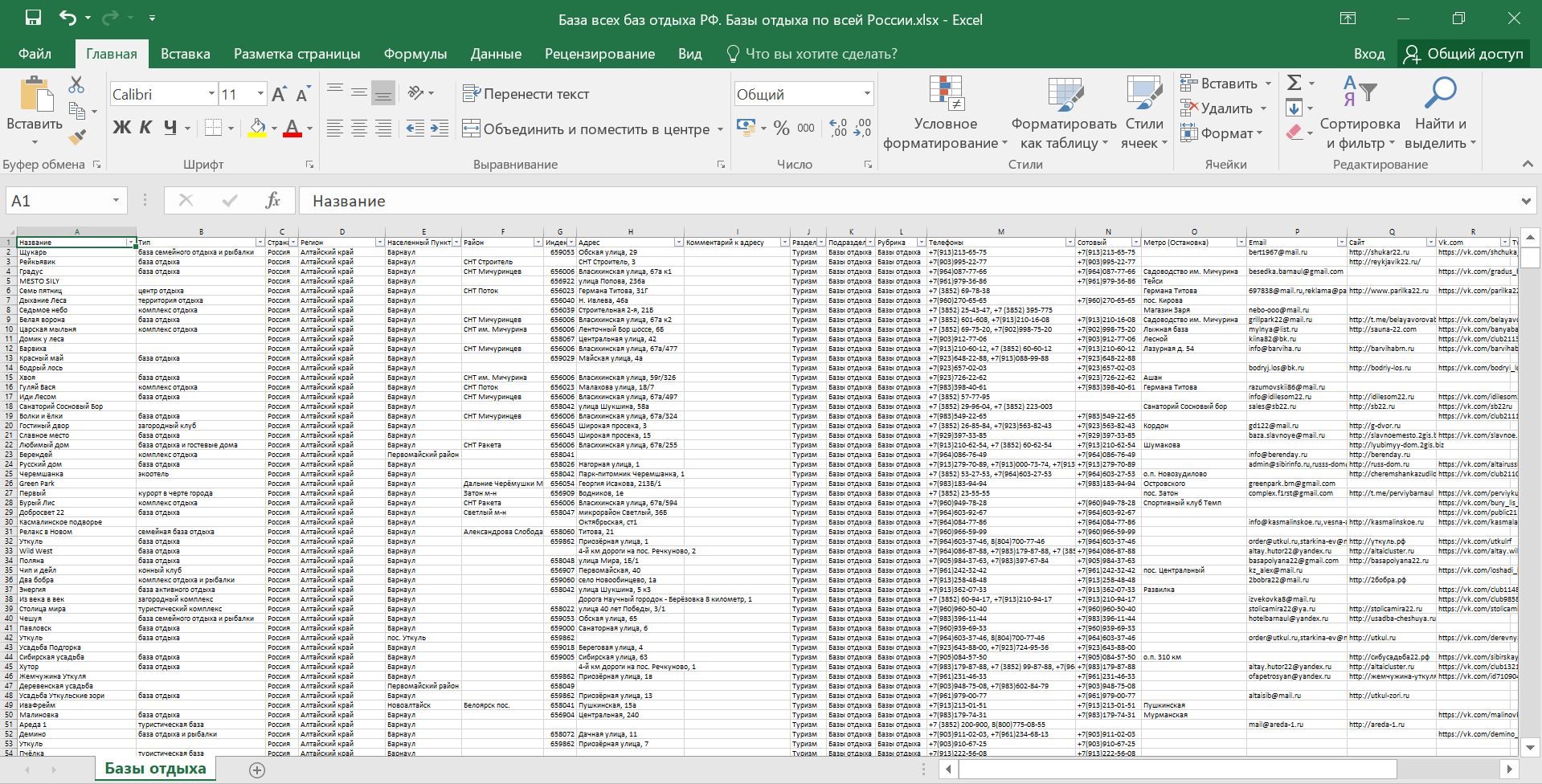Click the Percent Style icon
Viewport: 1542px width, 784px height.
click(x=781, y=129)
